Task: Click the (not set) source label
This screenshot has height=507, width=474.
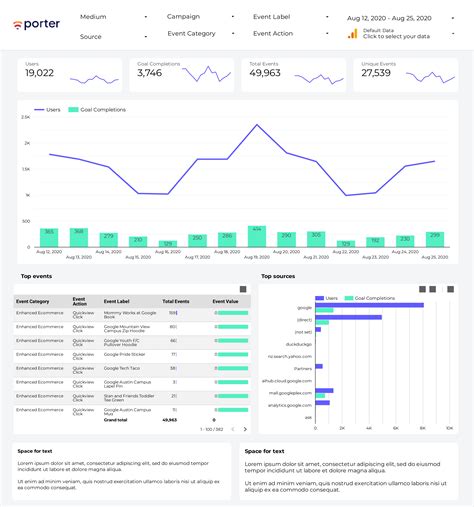Action: tap(303, 332)
